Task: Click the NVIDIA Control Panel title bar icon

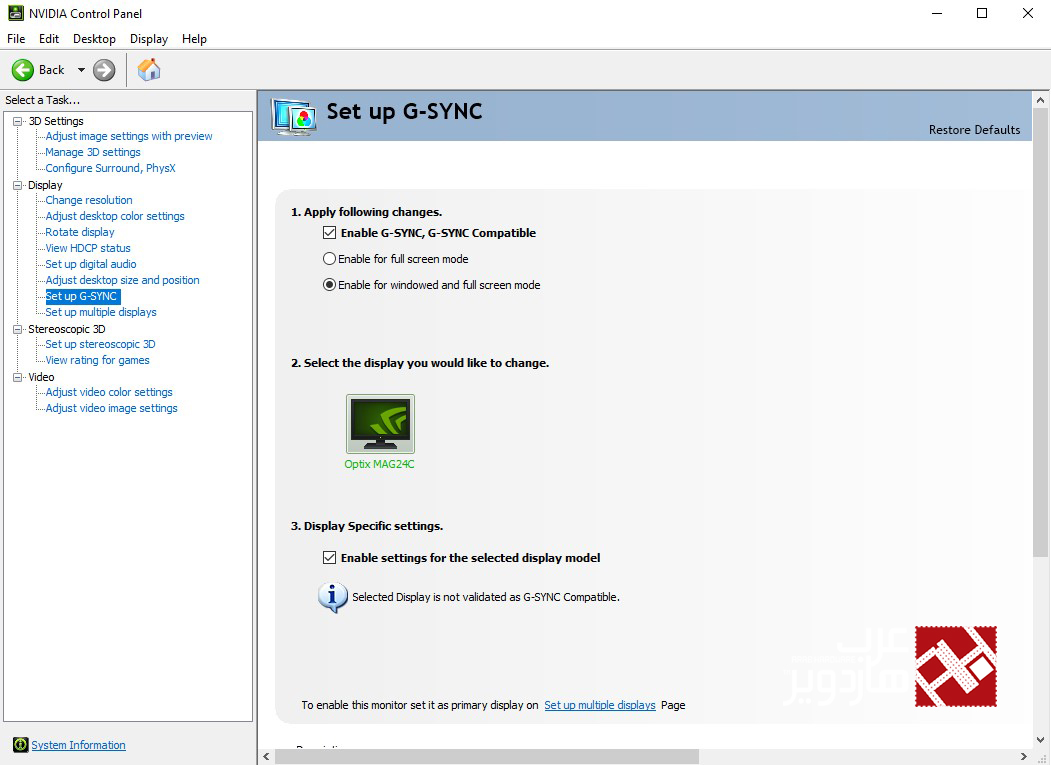Action: pyautogui.click(x=15, y=13)
